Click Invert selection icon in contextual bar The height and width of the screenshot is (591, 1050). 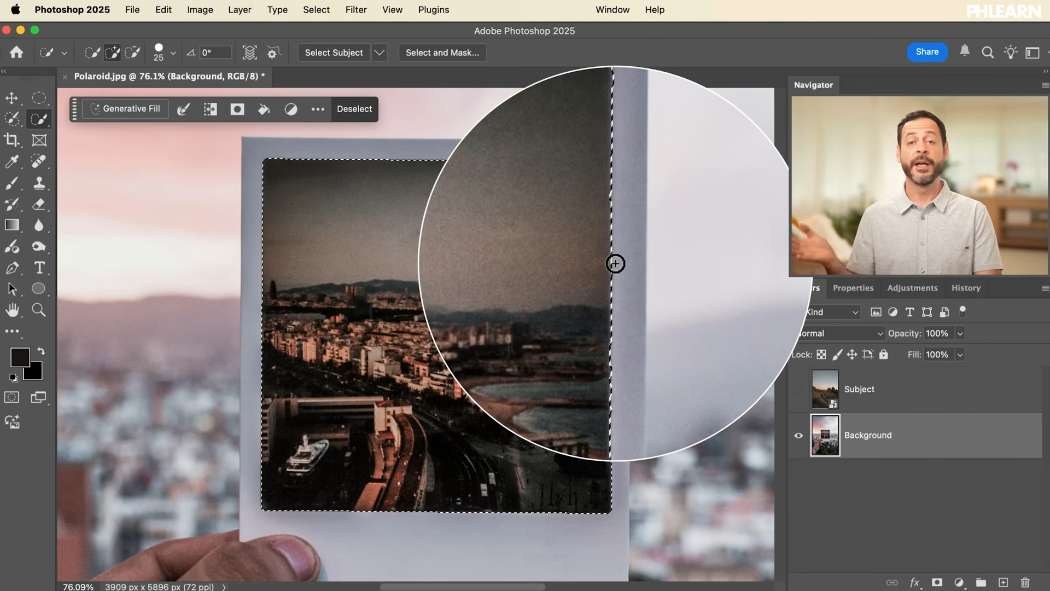(210, 109)
